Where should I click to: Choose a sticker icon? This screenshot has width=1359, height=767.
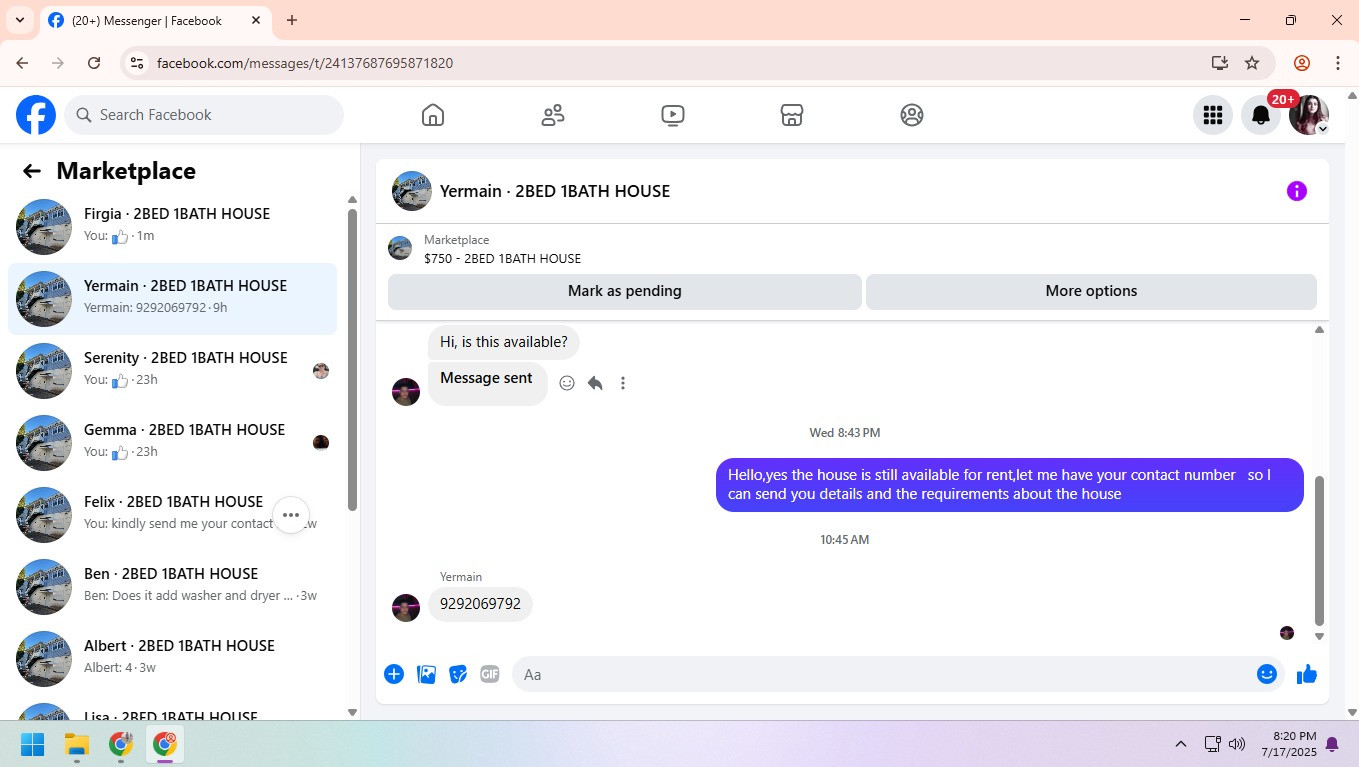tap(458, 674)
